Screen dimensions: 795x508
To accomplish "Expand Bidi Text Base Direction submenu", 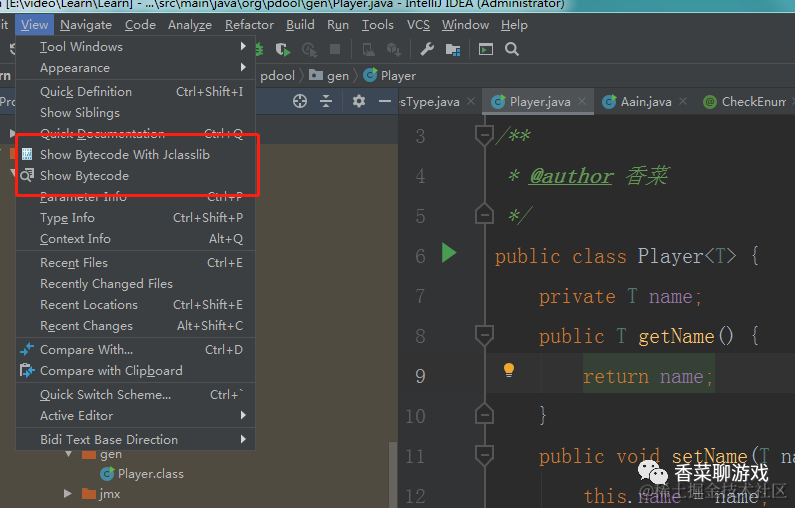I will click(135, 440).
